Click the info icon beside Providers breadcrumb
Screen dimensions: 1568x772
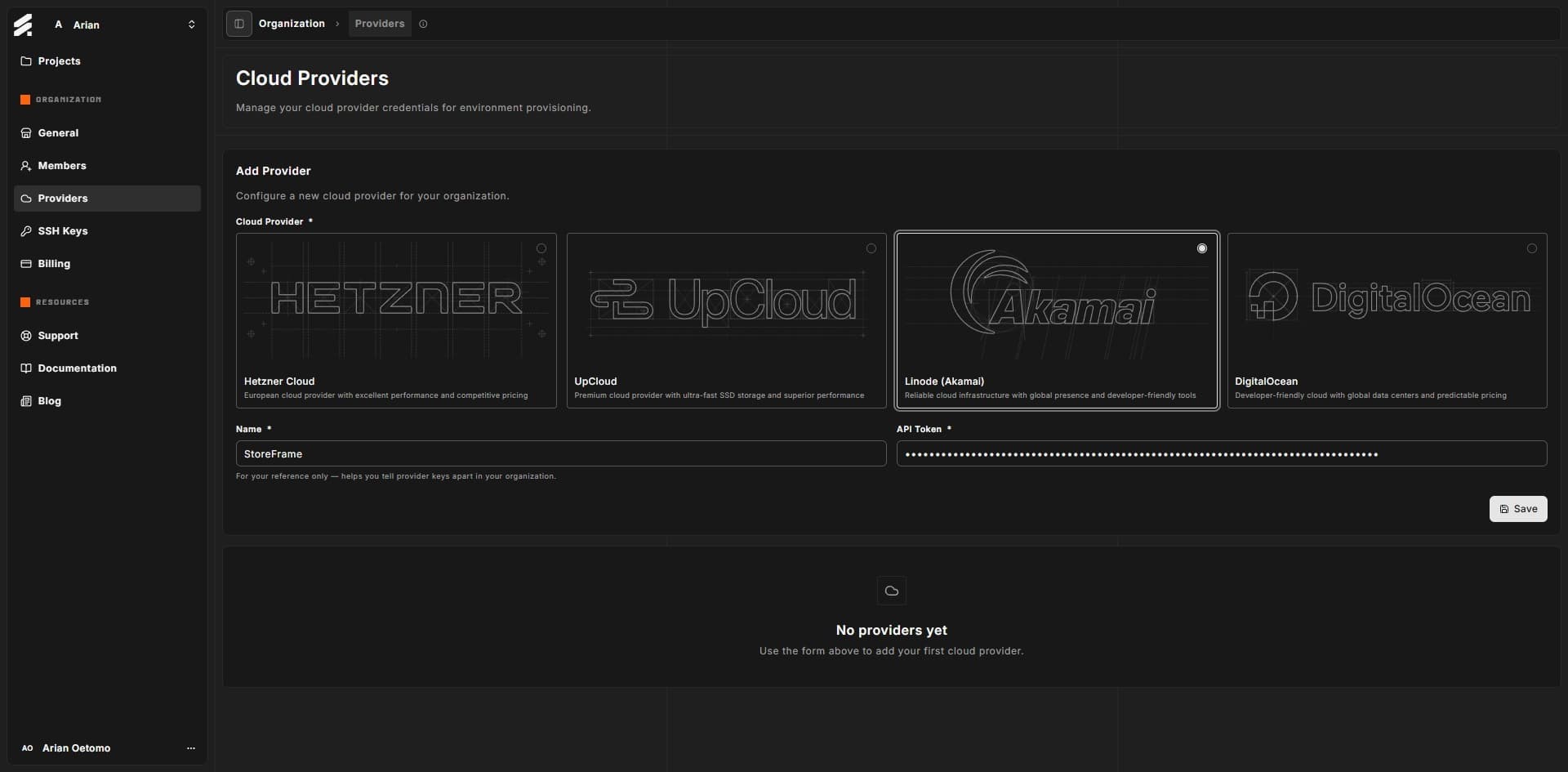pos(423,24)
